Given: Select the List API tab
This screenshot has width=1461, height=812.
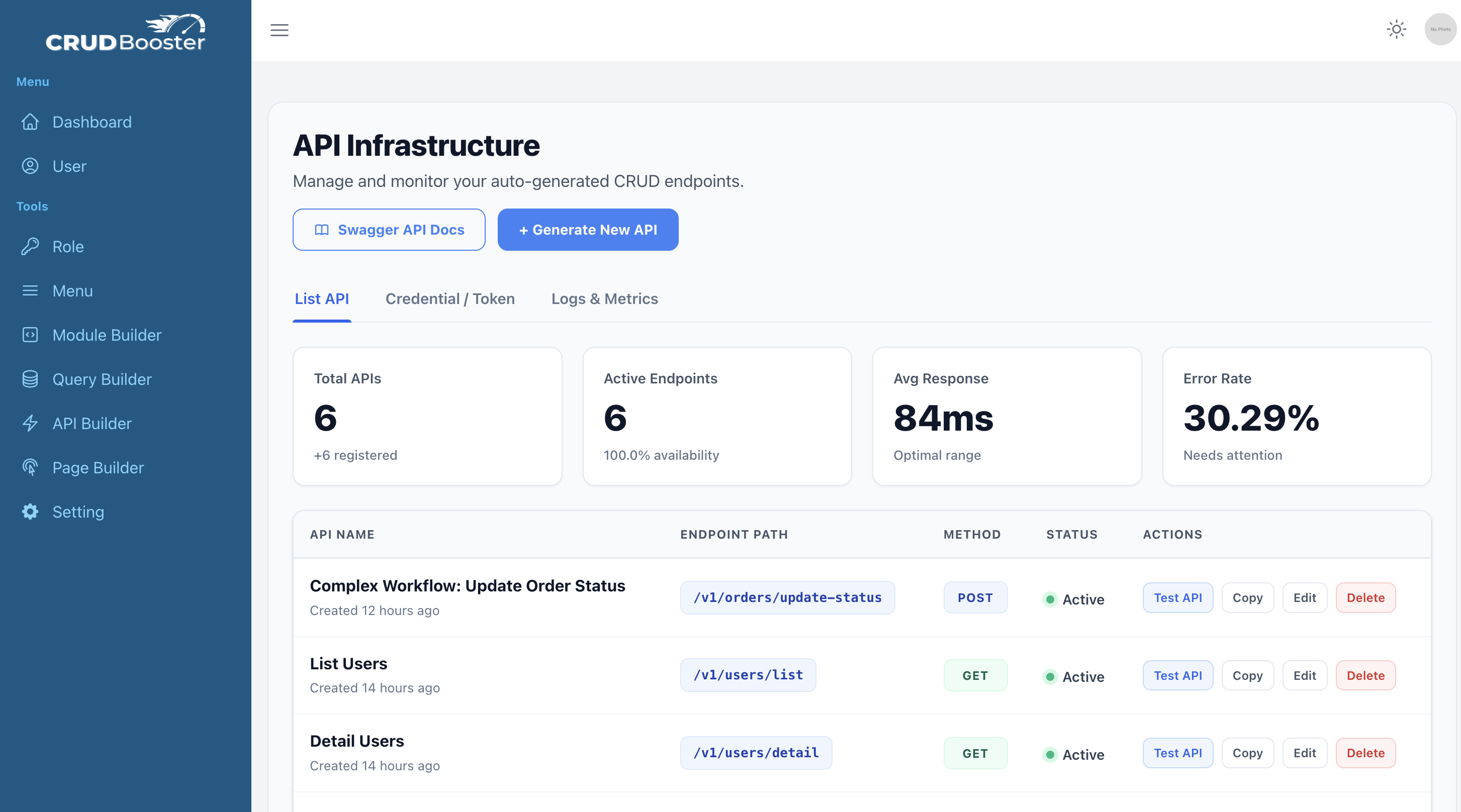Looking at the screenshot, I should [322, 299].
